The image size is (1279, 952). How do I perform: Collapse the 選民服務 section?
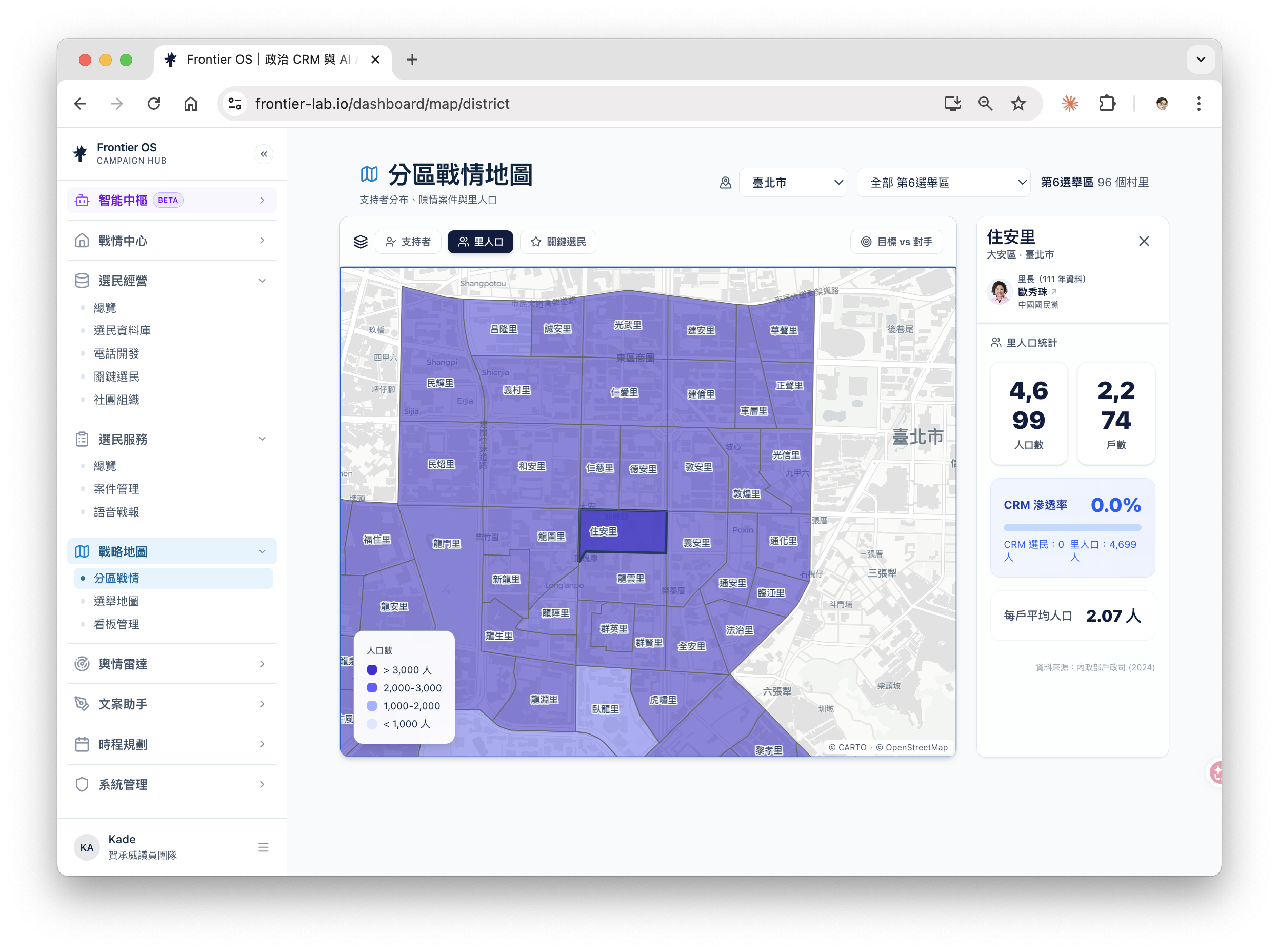point(172,439)
